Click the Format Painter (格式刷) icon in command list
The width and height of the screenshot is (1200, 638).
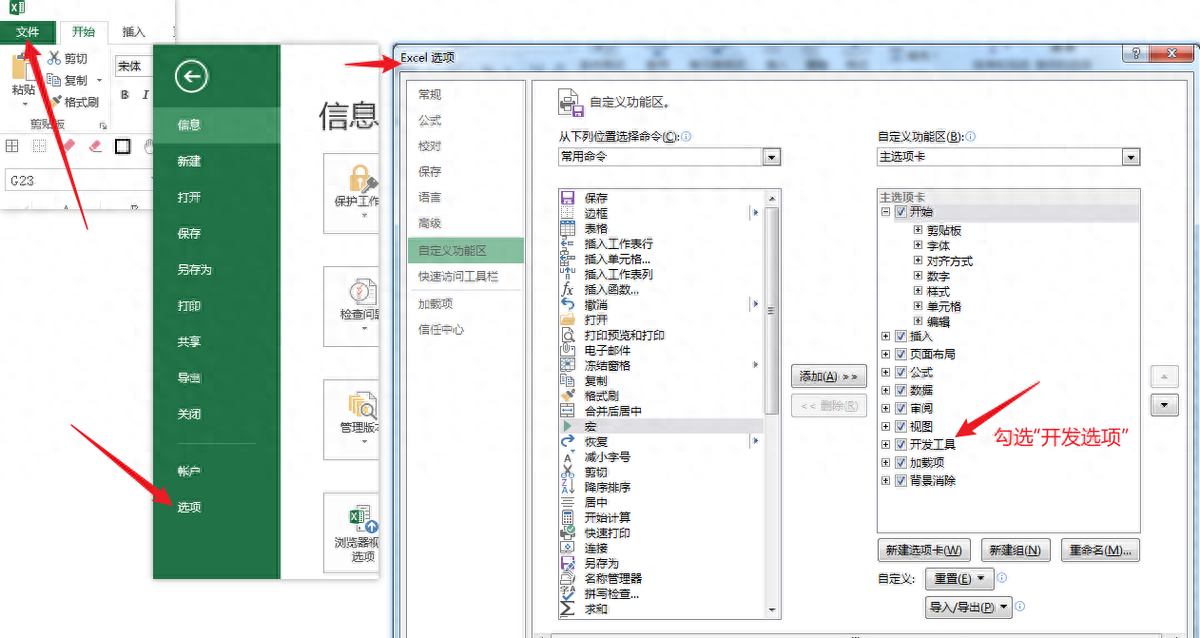pos(567,396)
